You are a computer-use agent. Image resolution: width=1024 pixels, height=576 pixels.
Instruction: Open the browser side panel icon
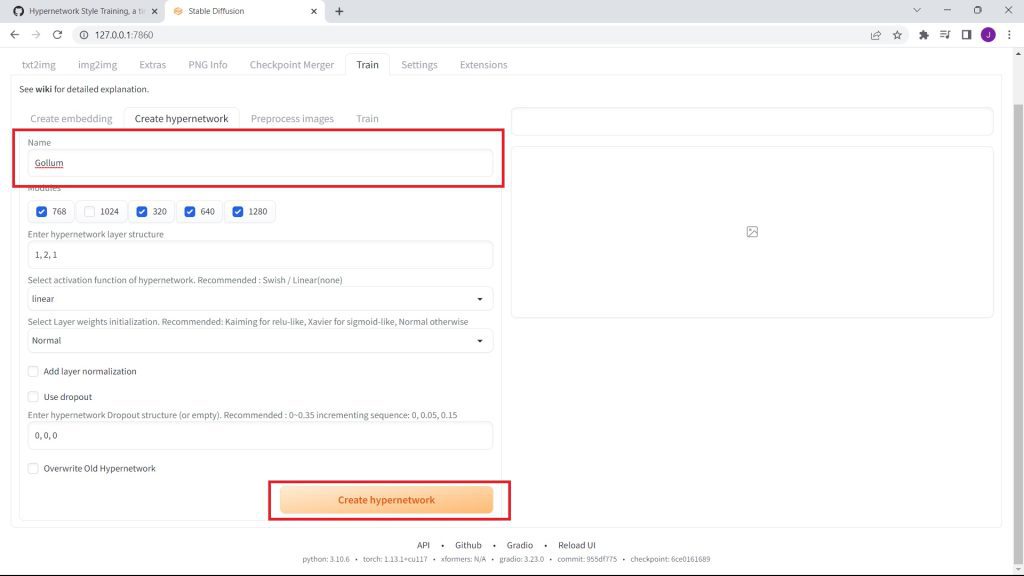point(966,34)
